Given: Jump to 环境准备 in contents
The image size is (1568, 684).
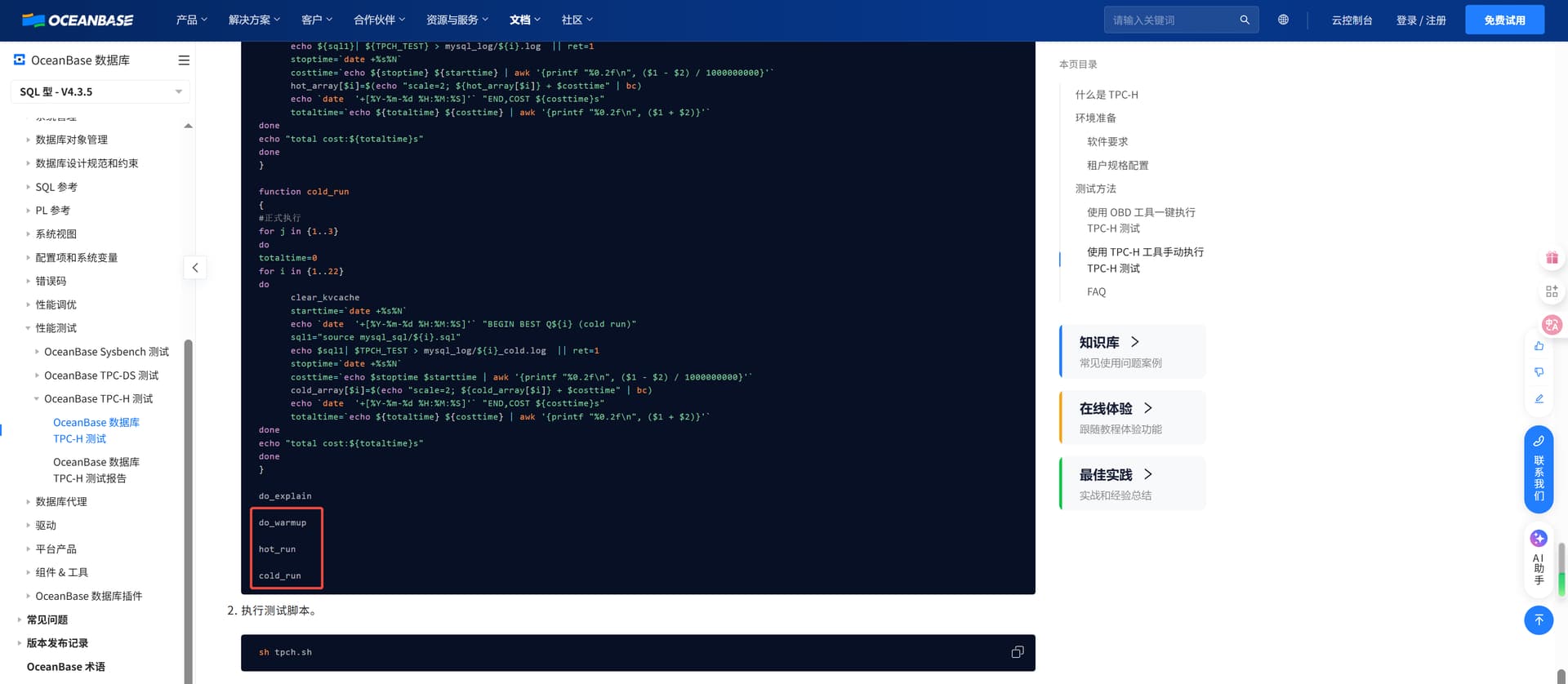Looking at the screenshot, I should tap(1095, 118).
